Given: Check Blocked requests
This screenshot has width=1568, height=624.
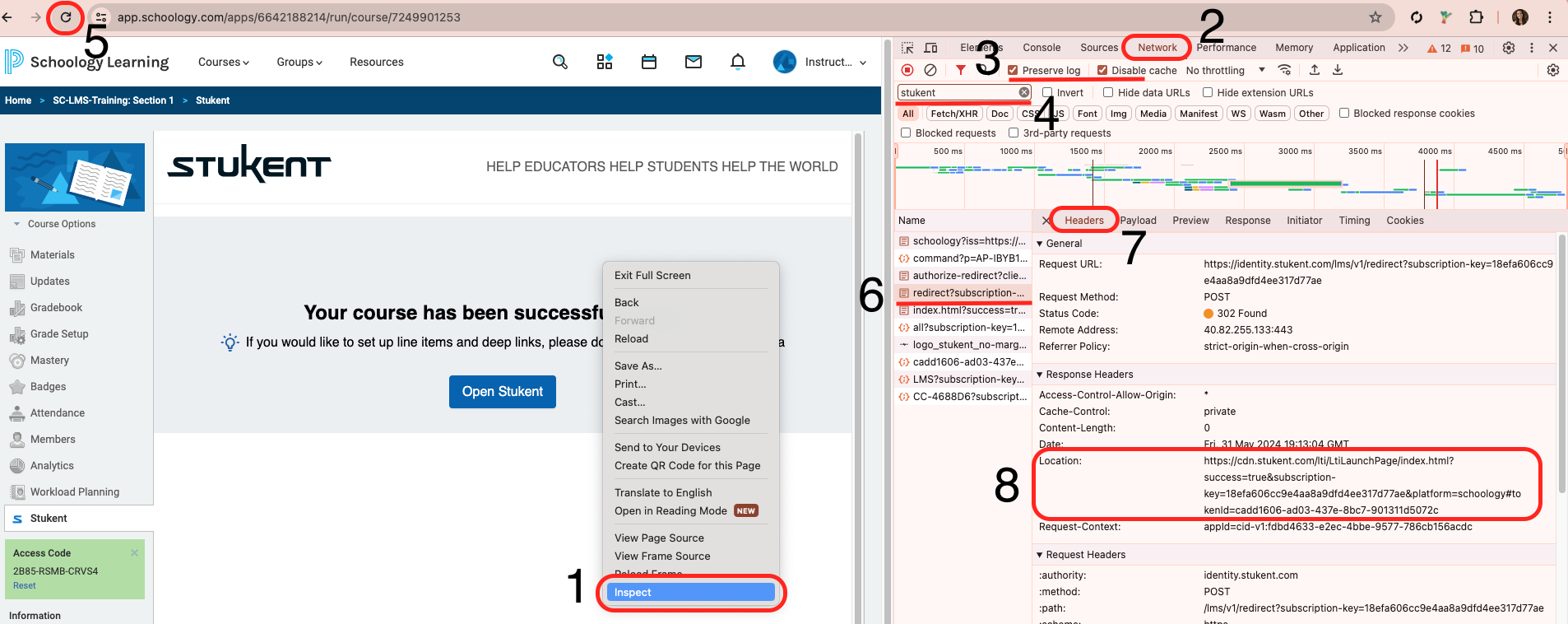Looking at the screenshot, I should click(x=906, y=133).
